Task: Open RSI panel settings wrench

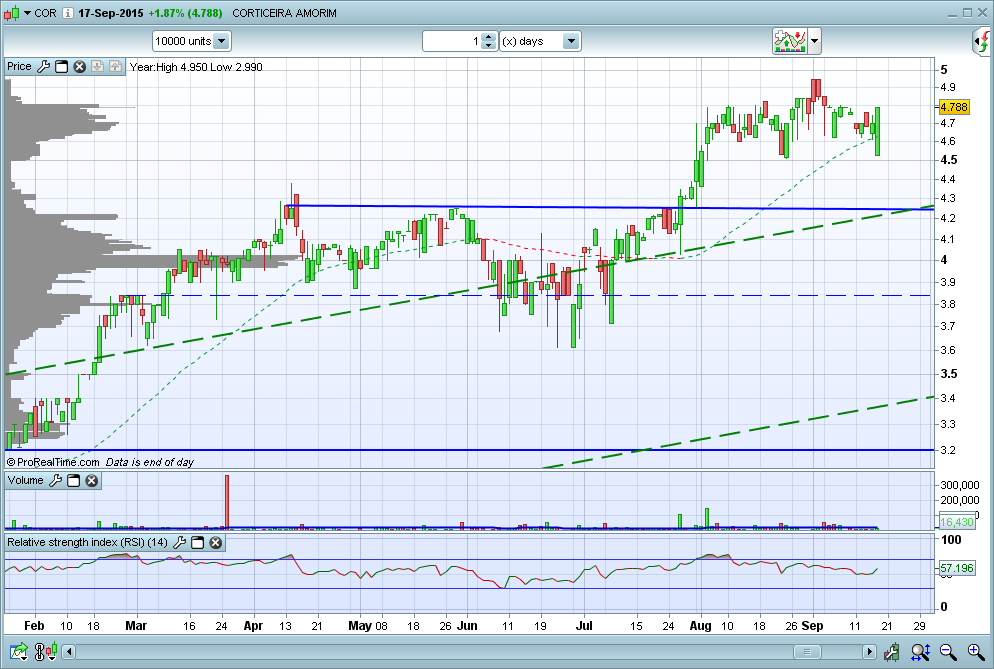Action: pos(179,543)
